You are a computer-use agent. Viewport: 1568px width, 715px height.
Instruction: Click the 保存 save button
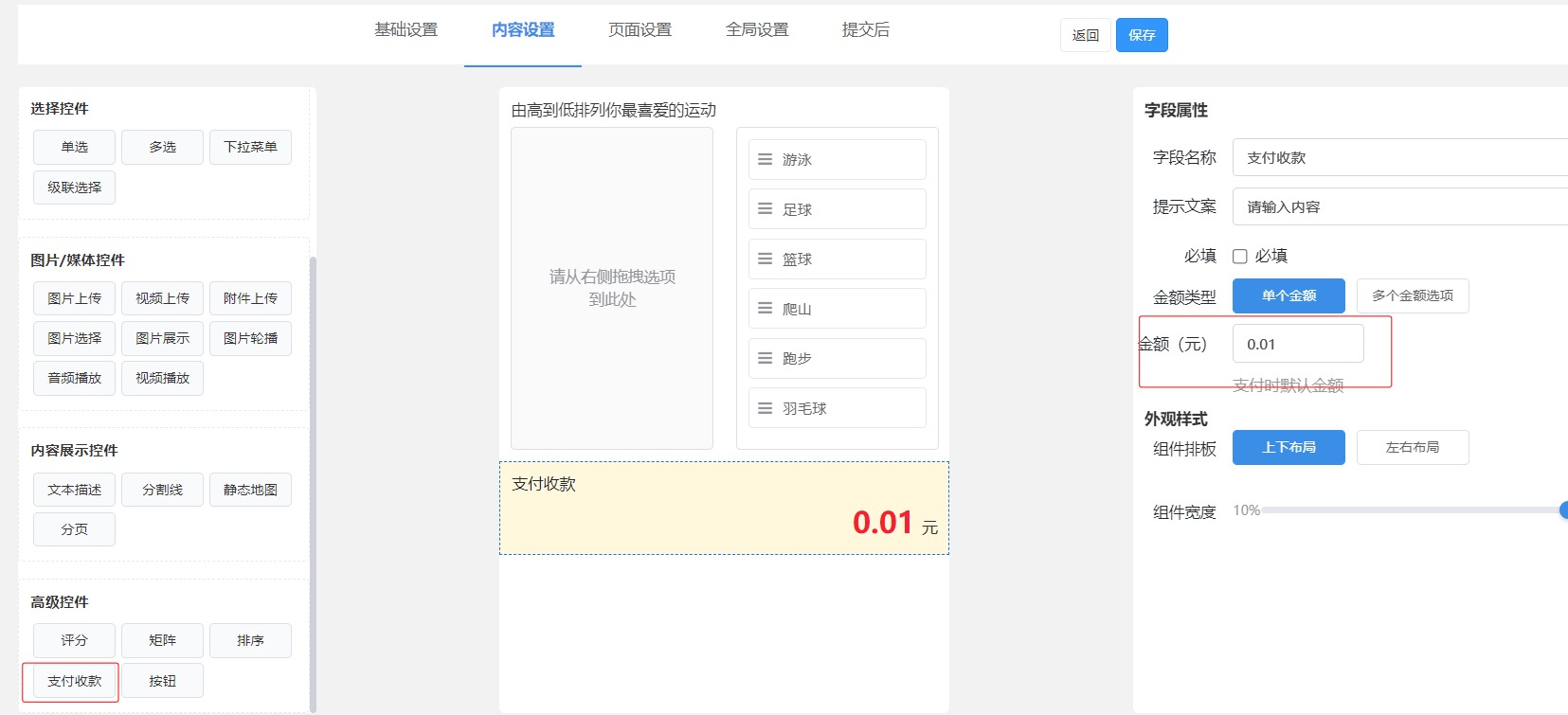pyautogui.click(x=1141, y=35)
